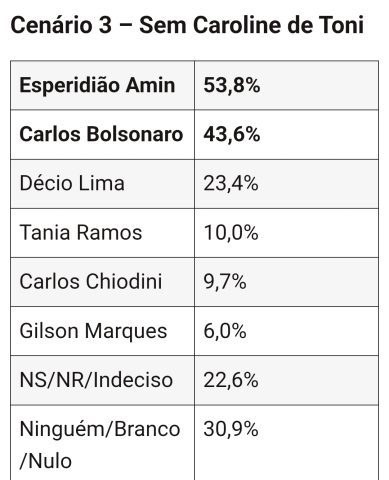Click the word Cenário in the title

[51, 25]
